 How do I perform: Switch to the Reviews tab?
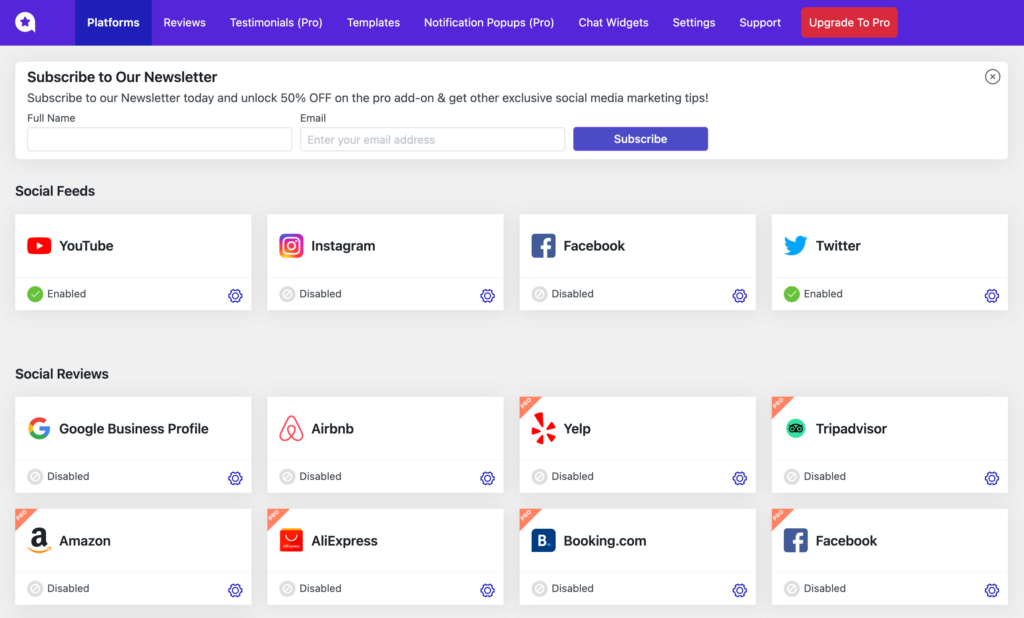(x=184, y=22)
